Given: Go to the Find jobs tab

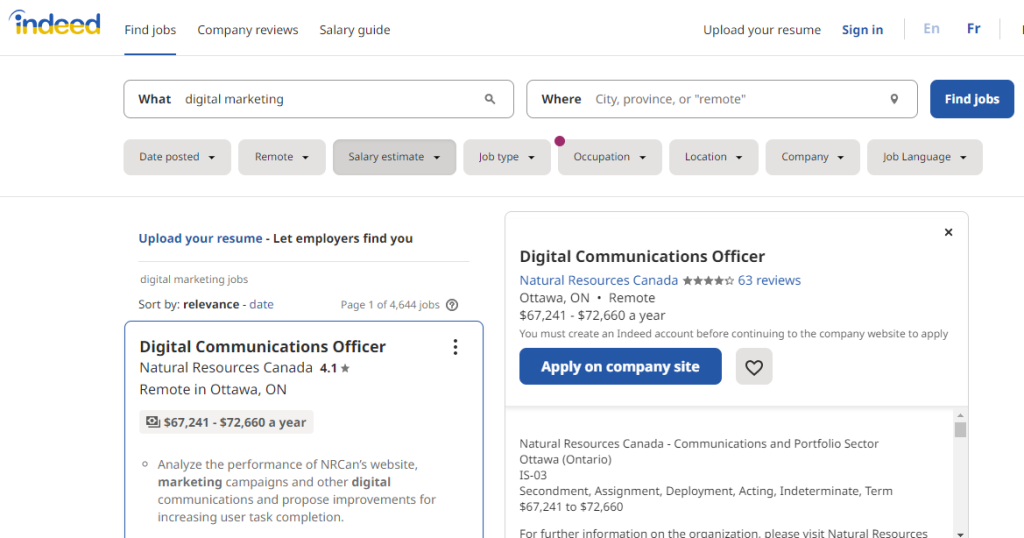Looking at the screenshot, I should 150,30.
